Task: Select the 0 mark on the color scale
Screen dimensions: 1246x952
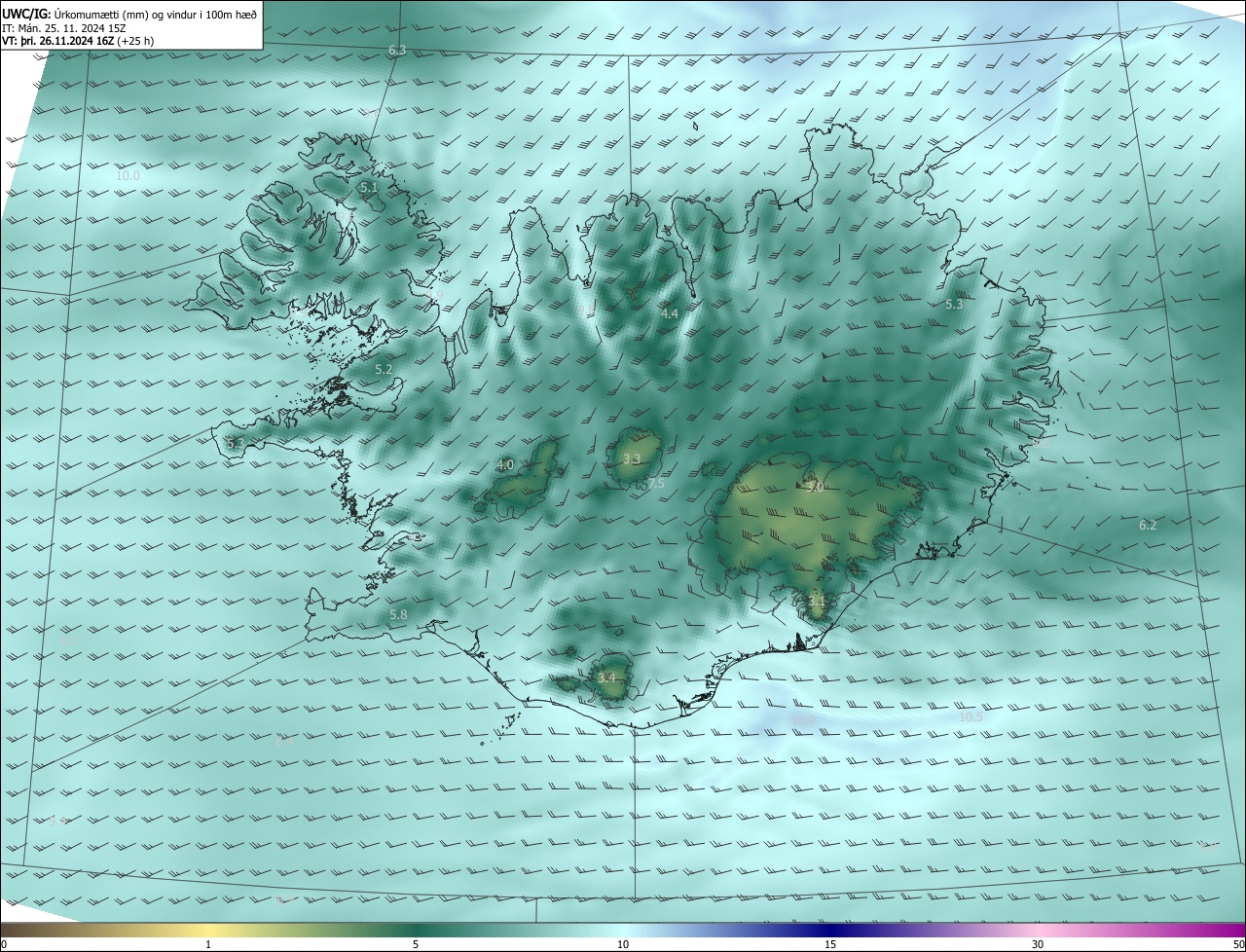Action: (4, 944)
